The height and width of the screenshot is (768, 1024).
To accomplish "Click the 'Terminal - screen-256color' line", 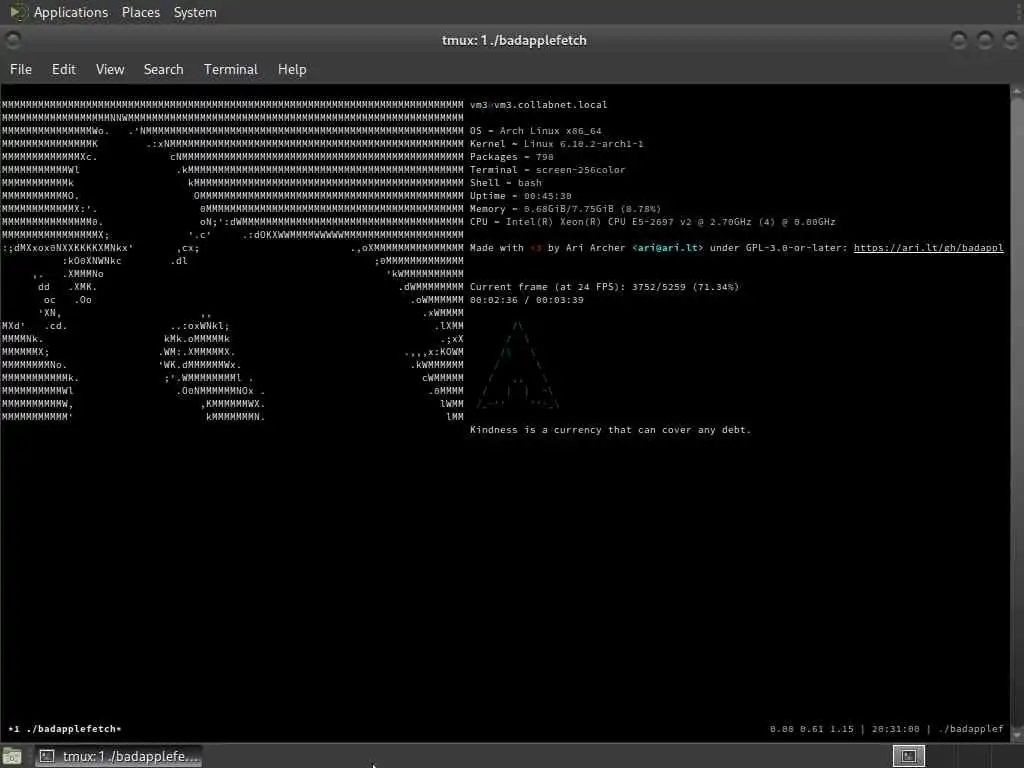I will coord(547,170).
